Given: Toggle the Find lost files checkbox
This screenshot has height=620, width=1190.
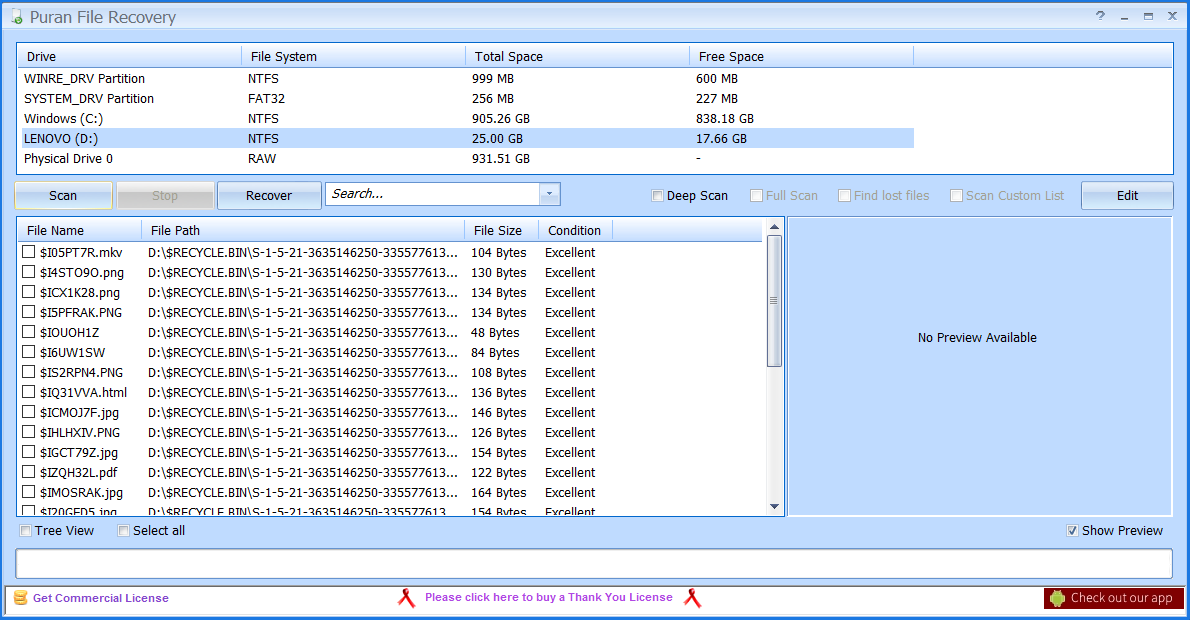Looking at the screenshot, I should coord(845,196).
